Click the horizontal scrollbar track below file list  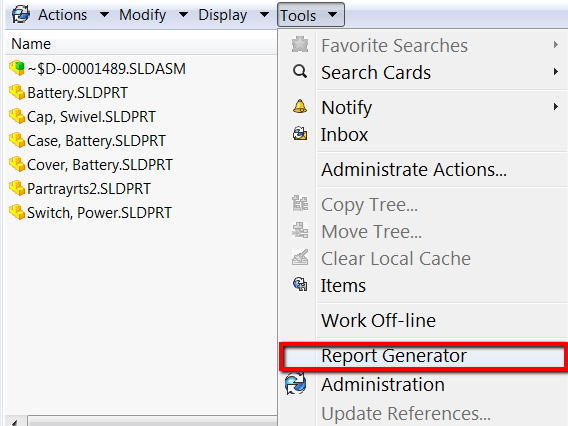point(152,422)
